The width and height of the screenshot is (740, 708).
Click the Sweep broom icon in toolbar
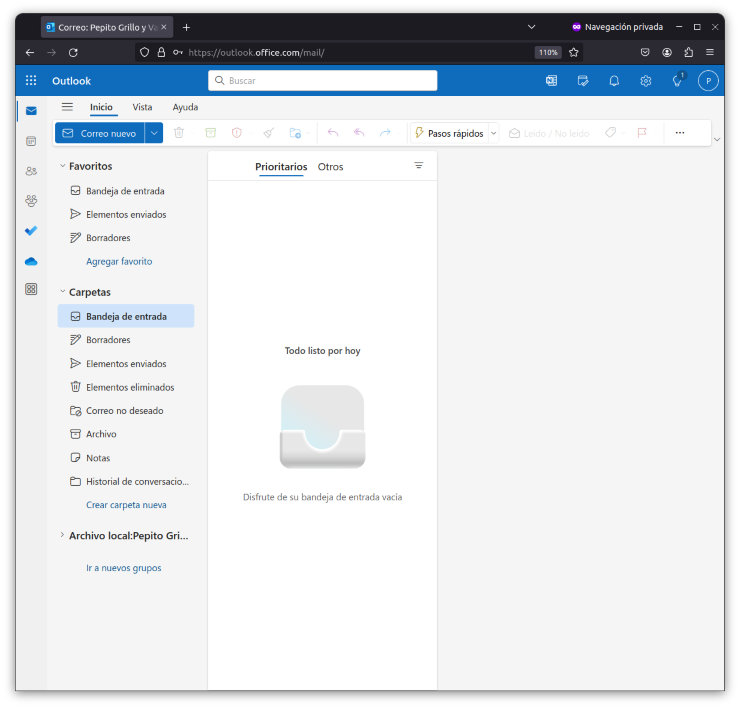pos(269,133)
